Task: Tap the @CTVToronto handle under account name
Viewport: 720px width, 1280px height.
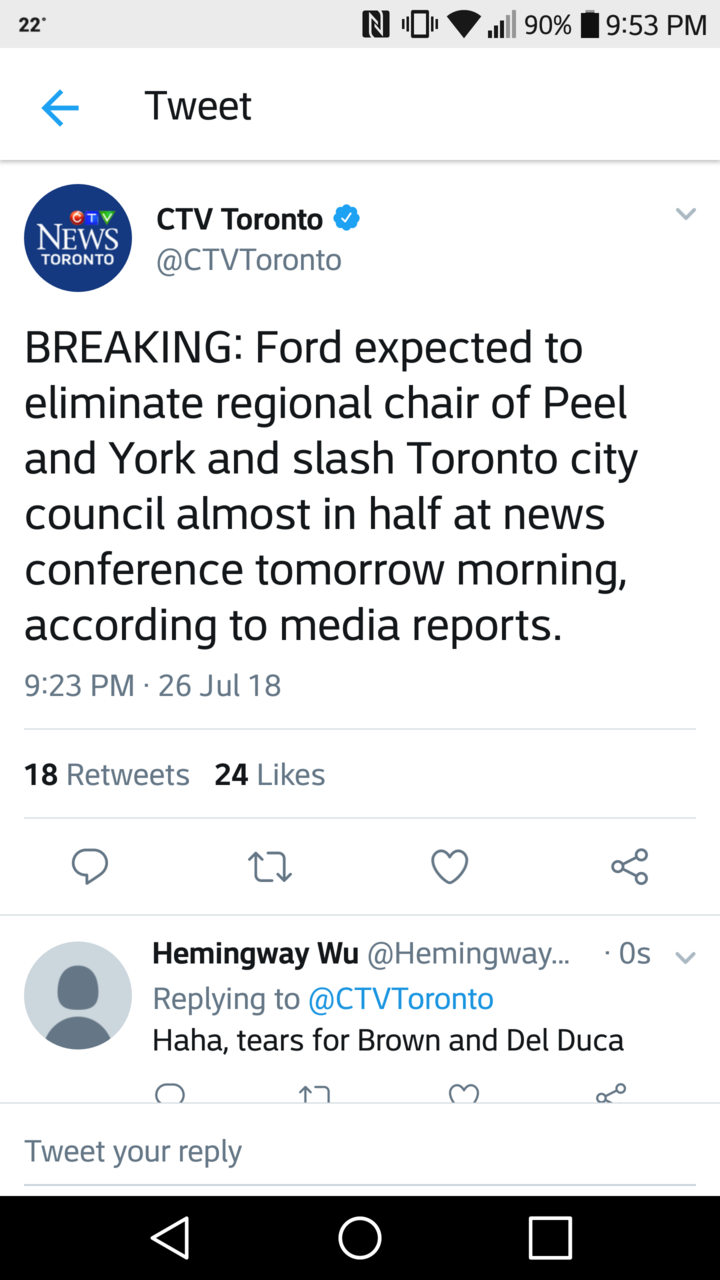Action: 249,260
